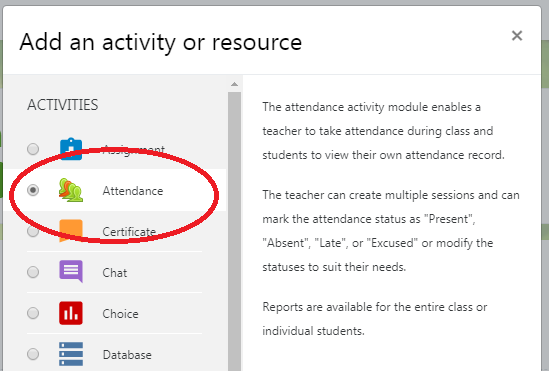
Task: Click the Certificate activity label
Action: tap(129, 232)
